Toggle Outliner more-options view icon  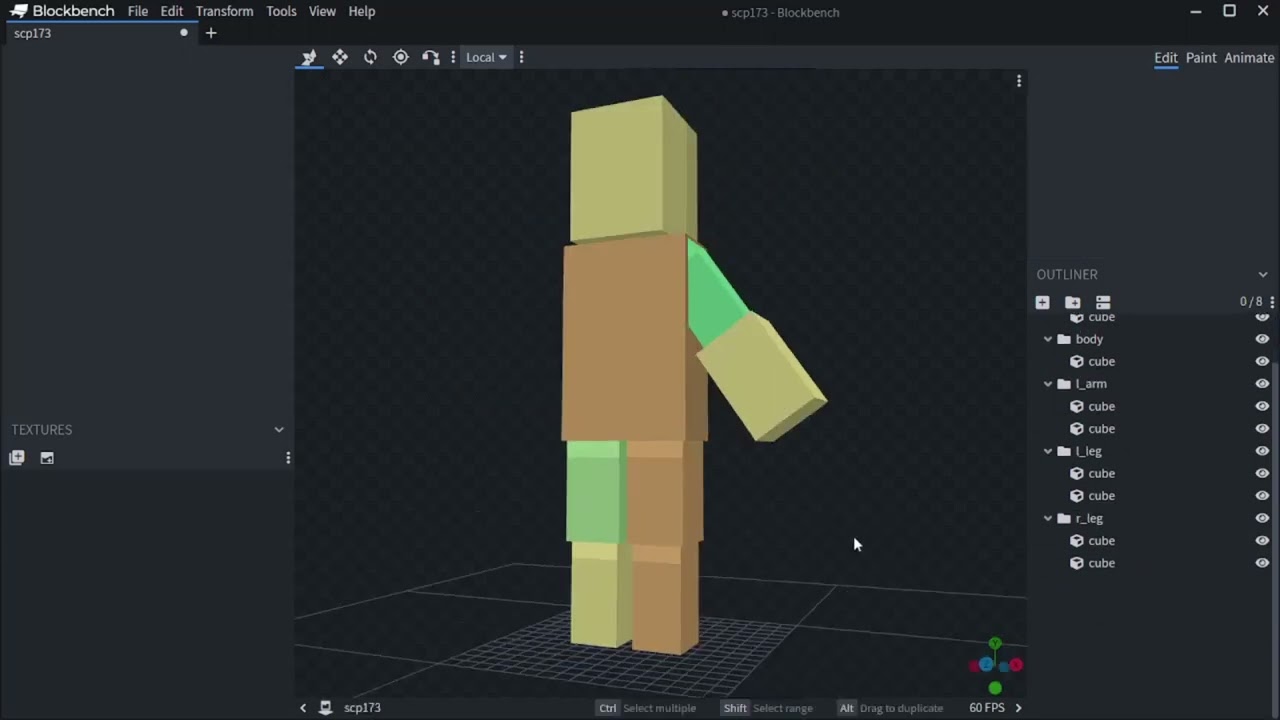(x=1103, y=302)
